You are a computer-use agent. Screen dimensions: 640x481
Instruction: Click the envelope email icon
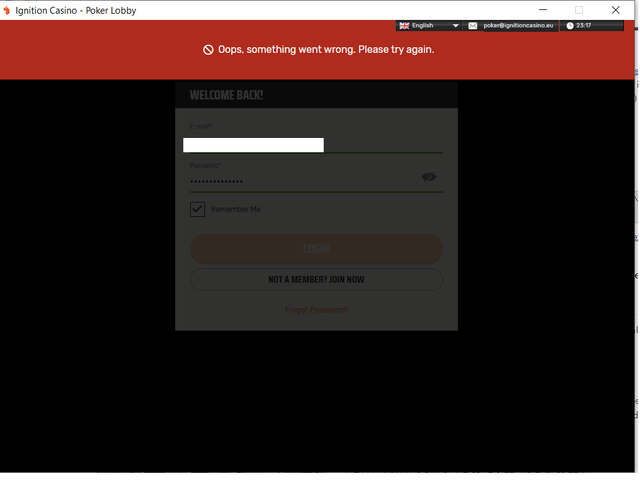pyautogui.click(x=472, y=26)
